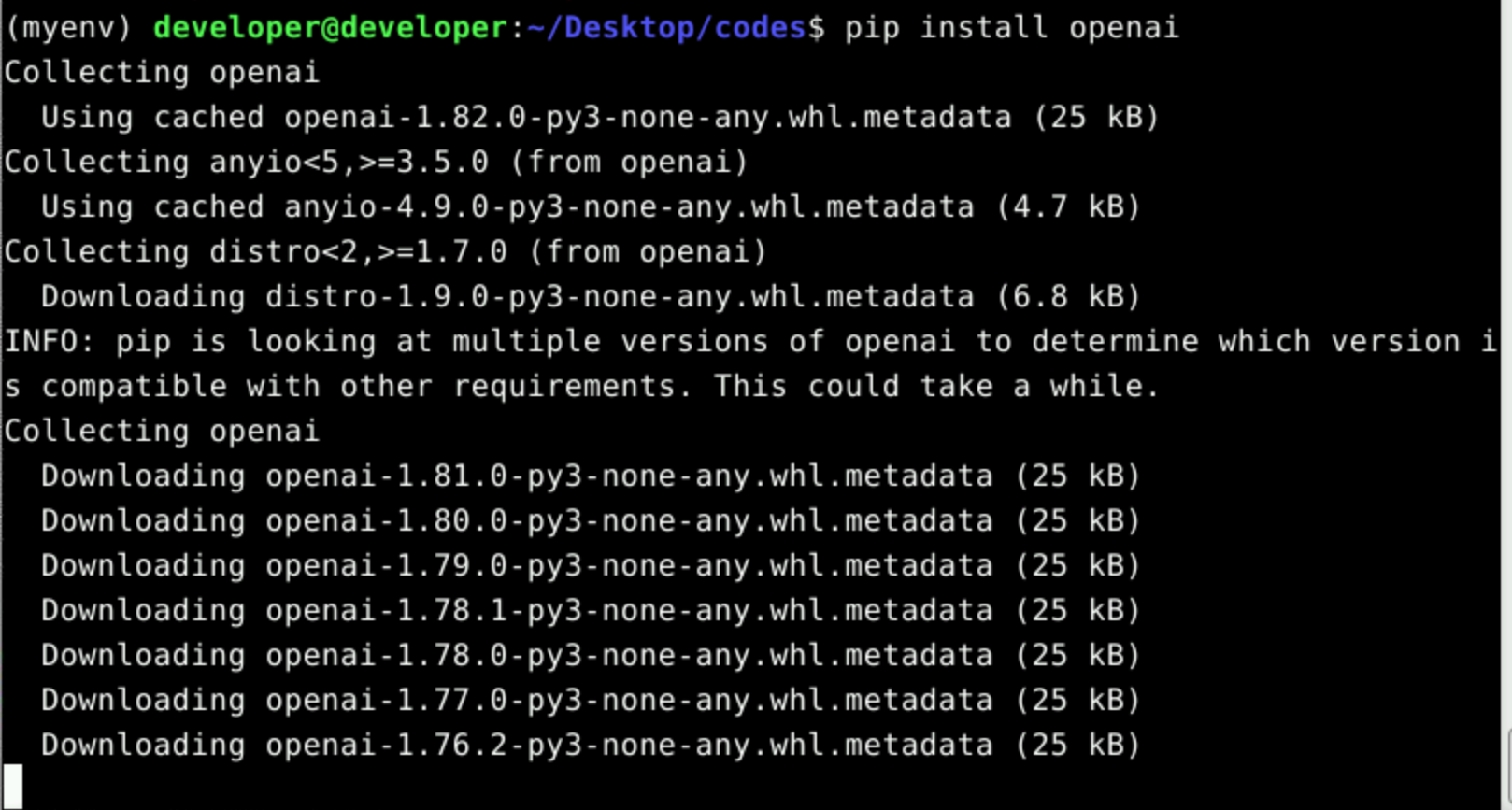Viewport: 1512px width, 810px height.
Task: Click the 'pip install openai' command text
Action: point(1011,28)
